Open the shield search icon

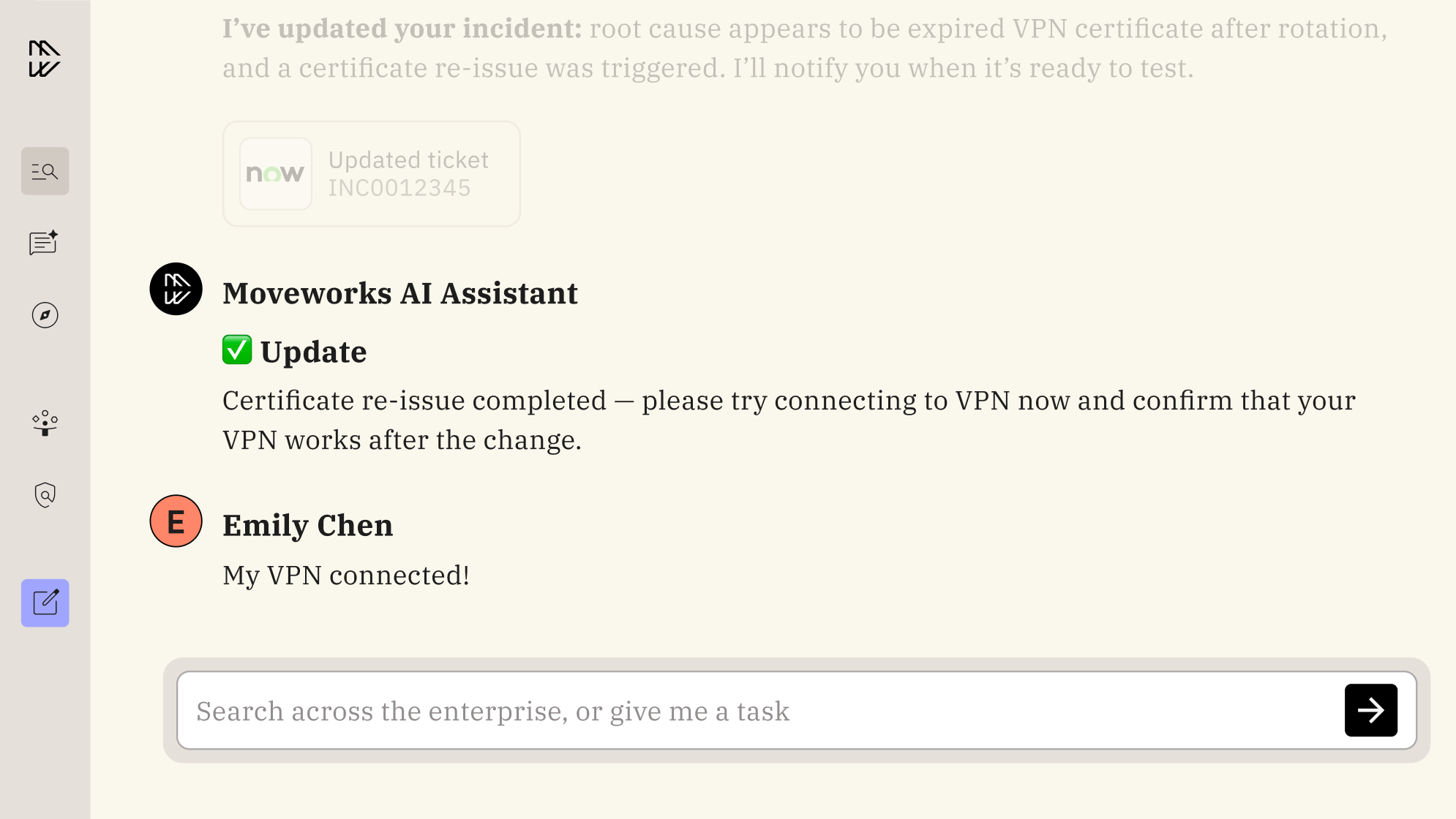[x=45, y=495]
